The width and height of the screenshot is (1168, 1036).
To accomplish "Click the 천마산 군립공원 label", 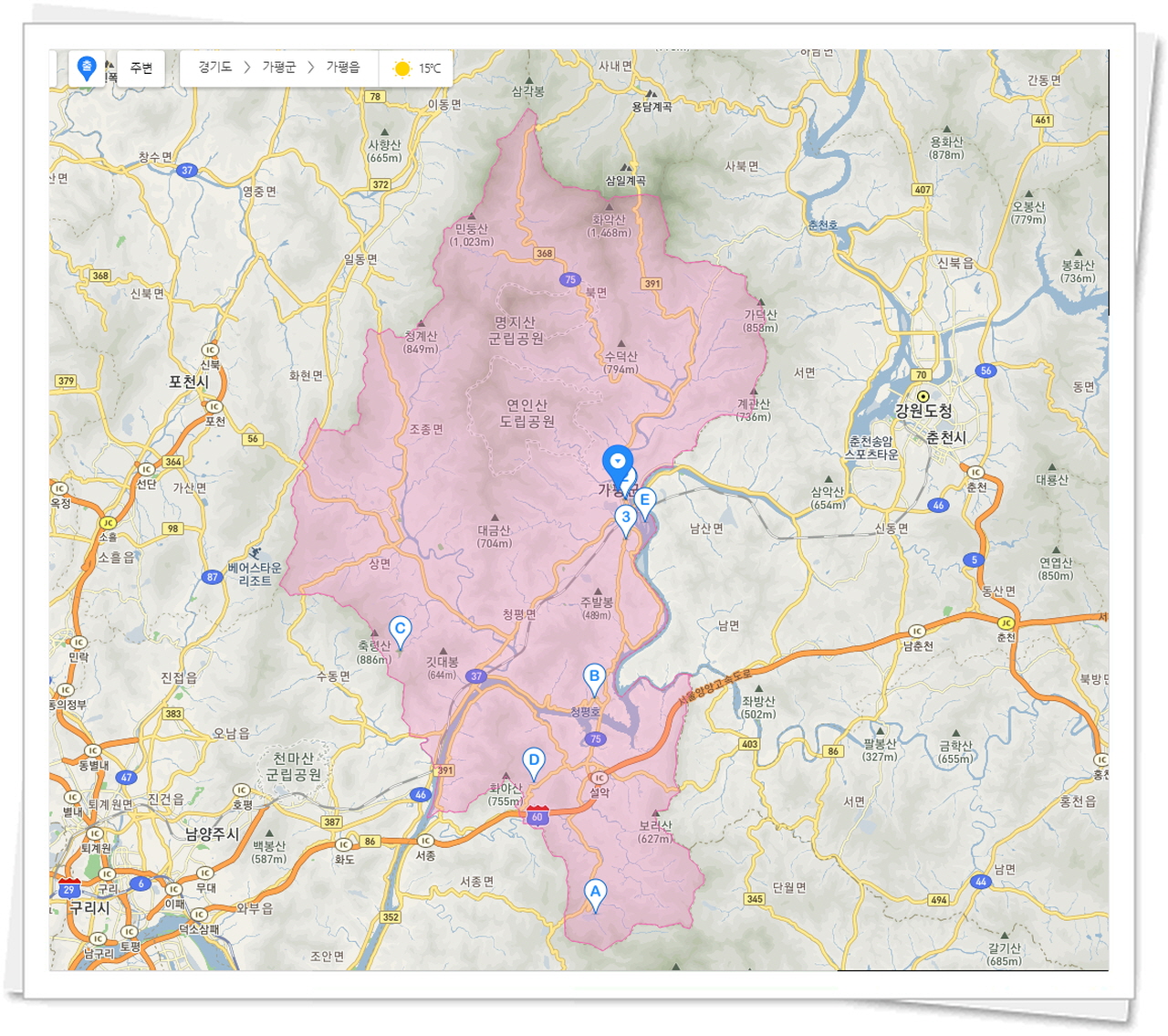I will click(x=294, y=766).
